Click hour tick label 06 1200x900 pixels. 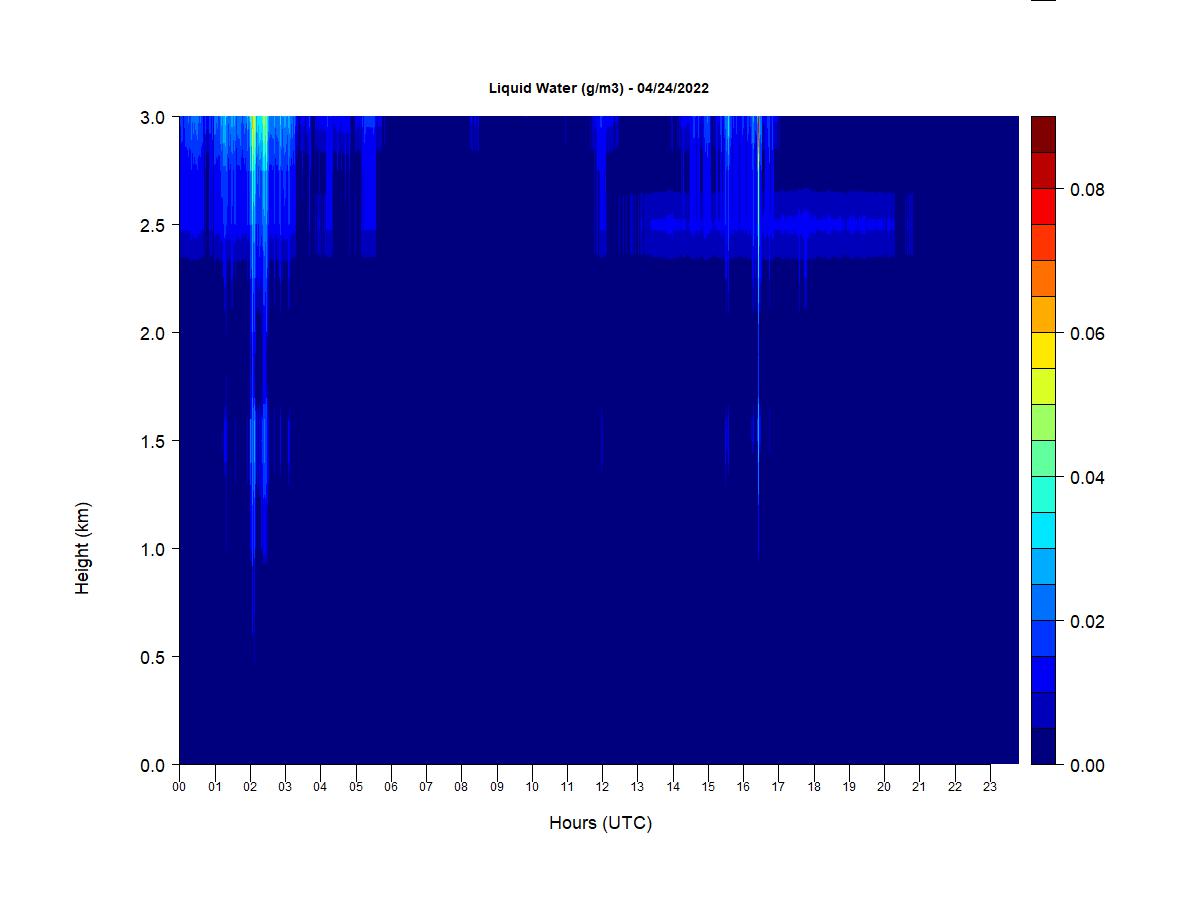click(391, 787)
